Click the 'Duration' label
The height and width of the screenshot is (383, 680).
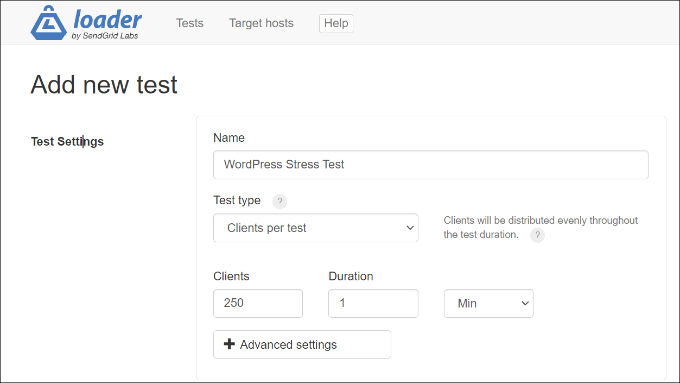tap(351, 276)
